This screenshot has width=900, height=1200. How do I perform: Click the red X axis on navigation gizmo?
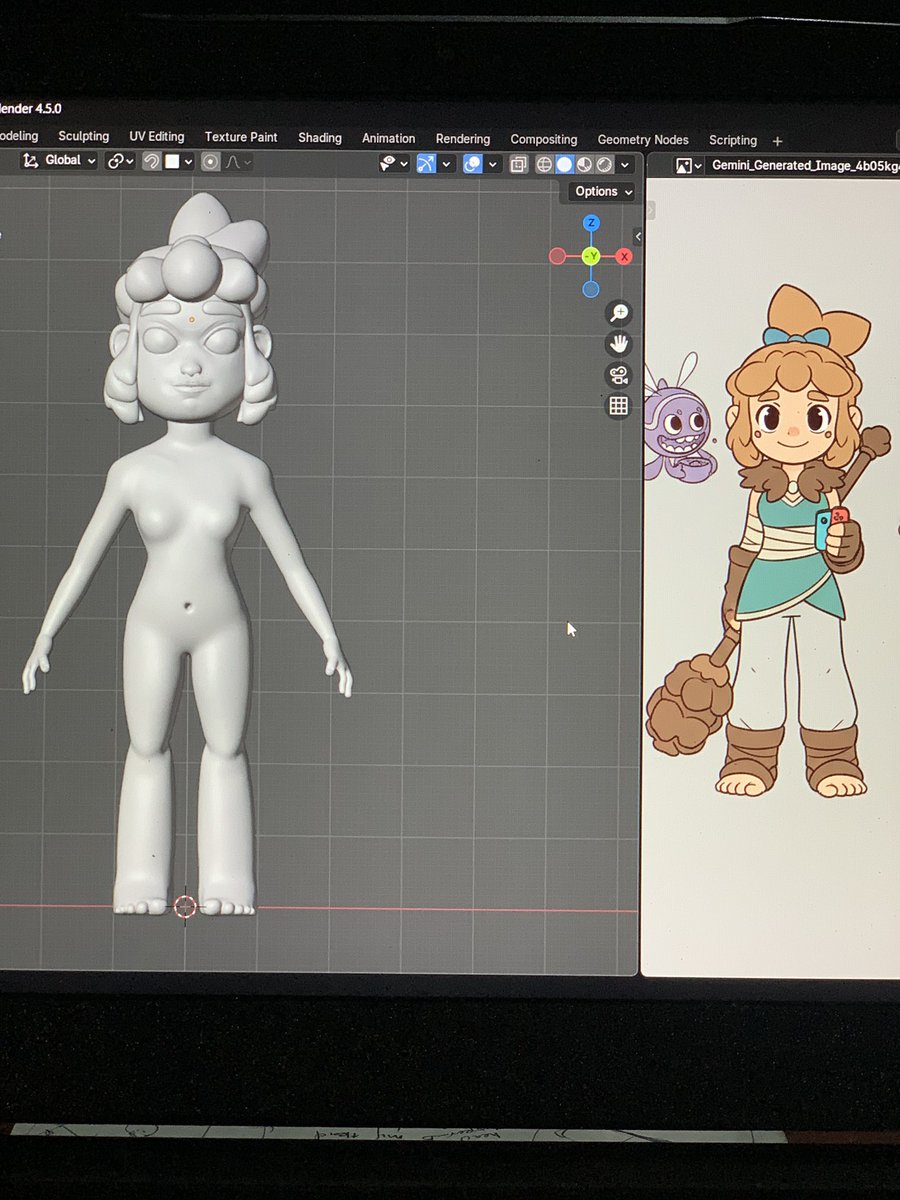624,256
